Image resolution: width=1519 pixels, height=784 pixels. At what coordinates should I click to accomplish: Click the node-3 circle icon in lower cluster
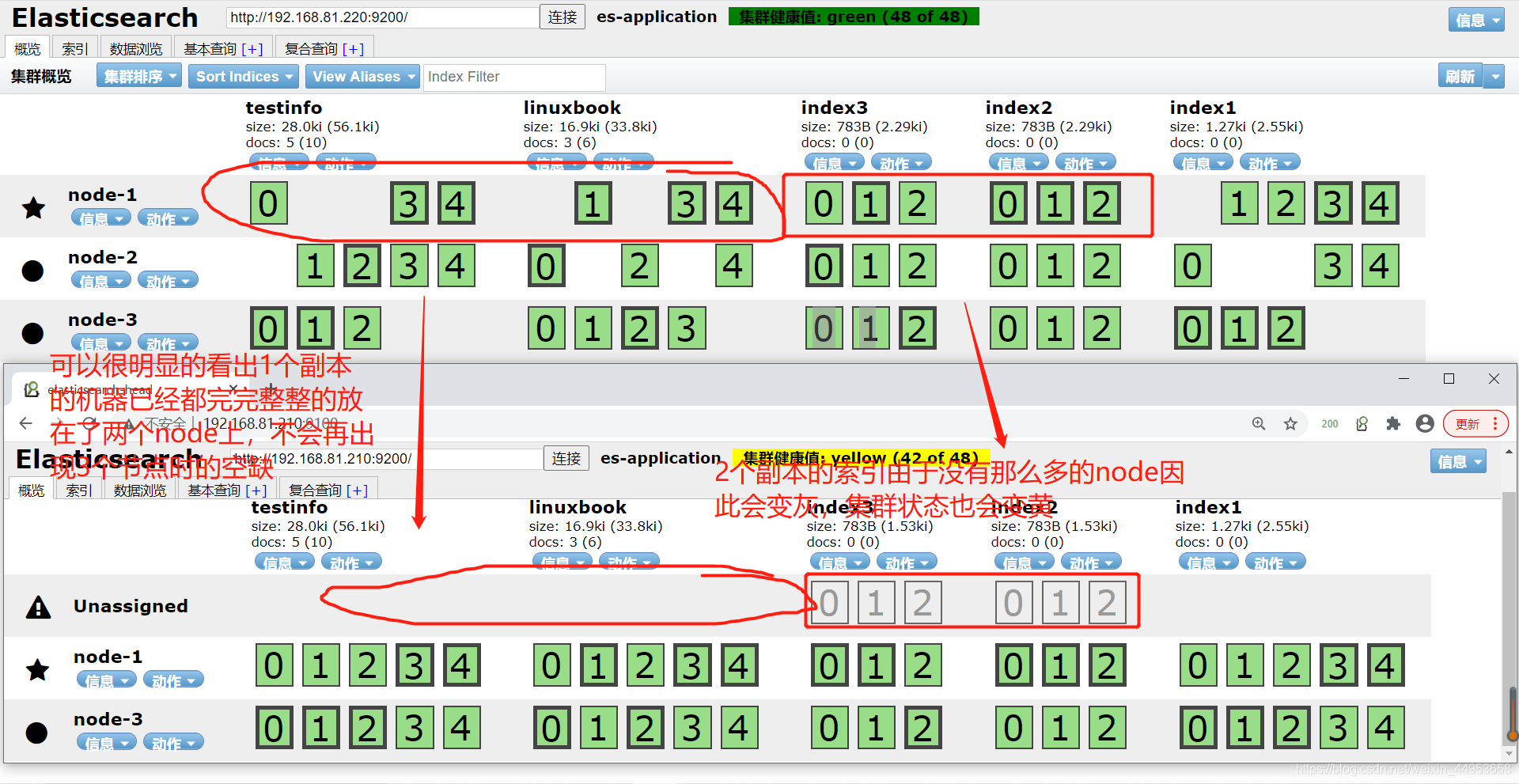[36, 733]
